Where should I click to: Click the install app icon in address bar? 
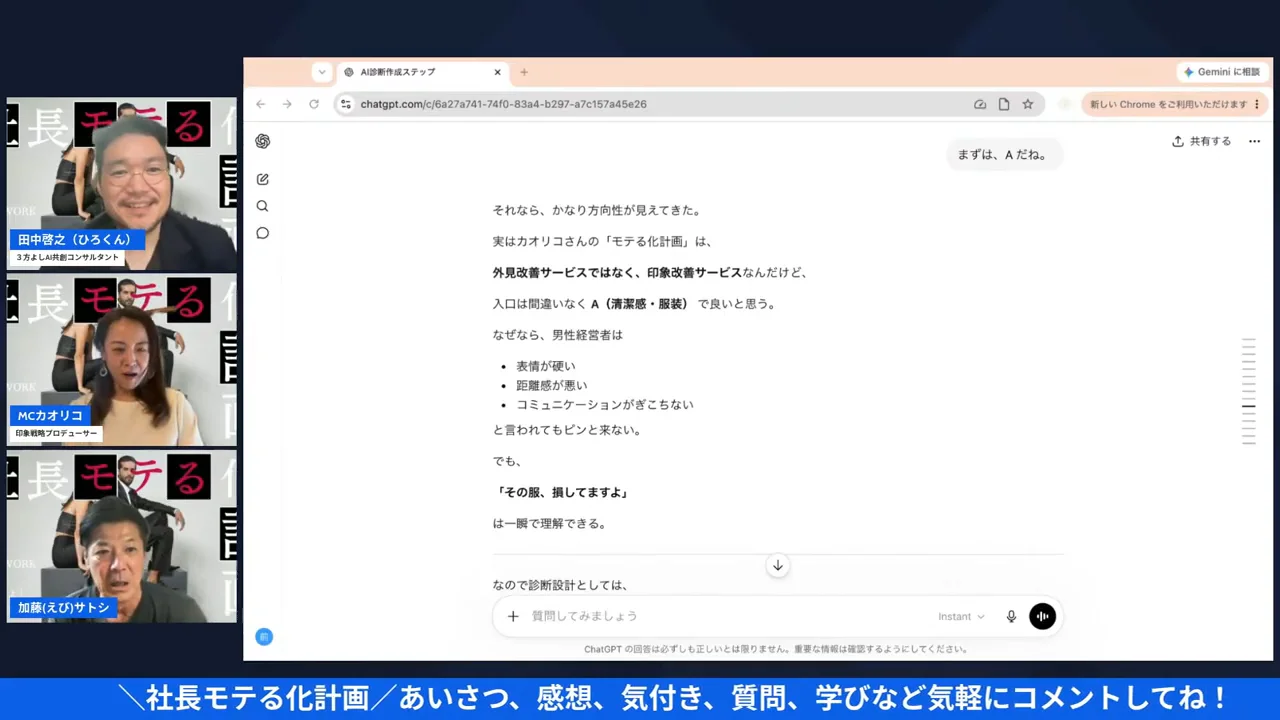980,104
